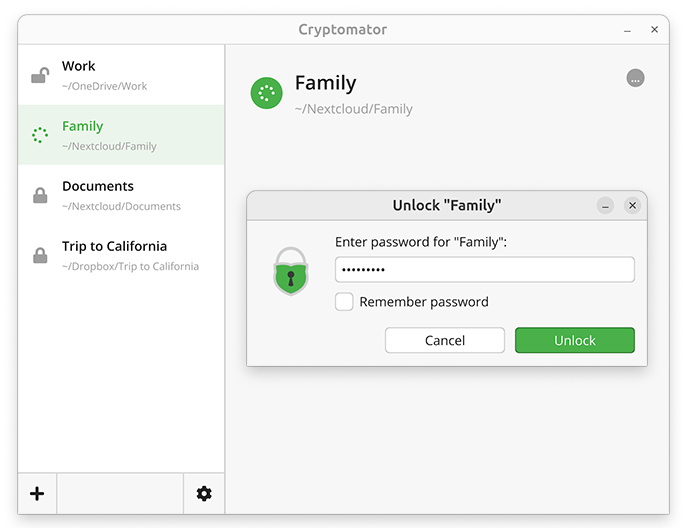Open settings via the gear icon
The height and width of the screenshot is (528, 687).
tap(204, 493)
